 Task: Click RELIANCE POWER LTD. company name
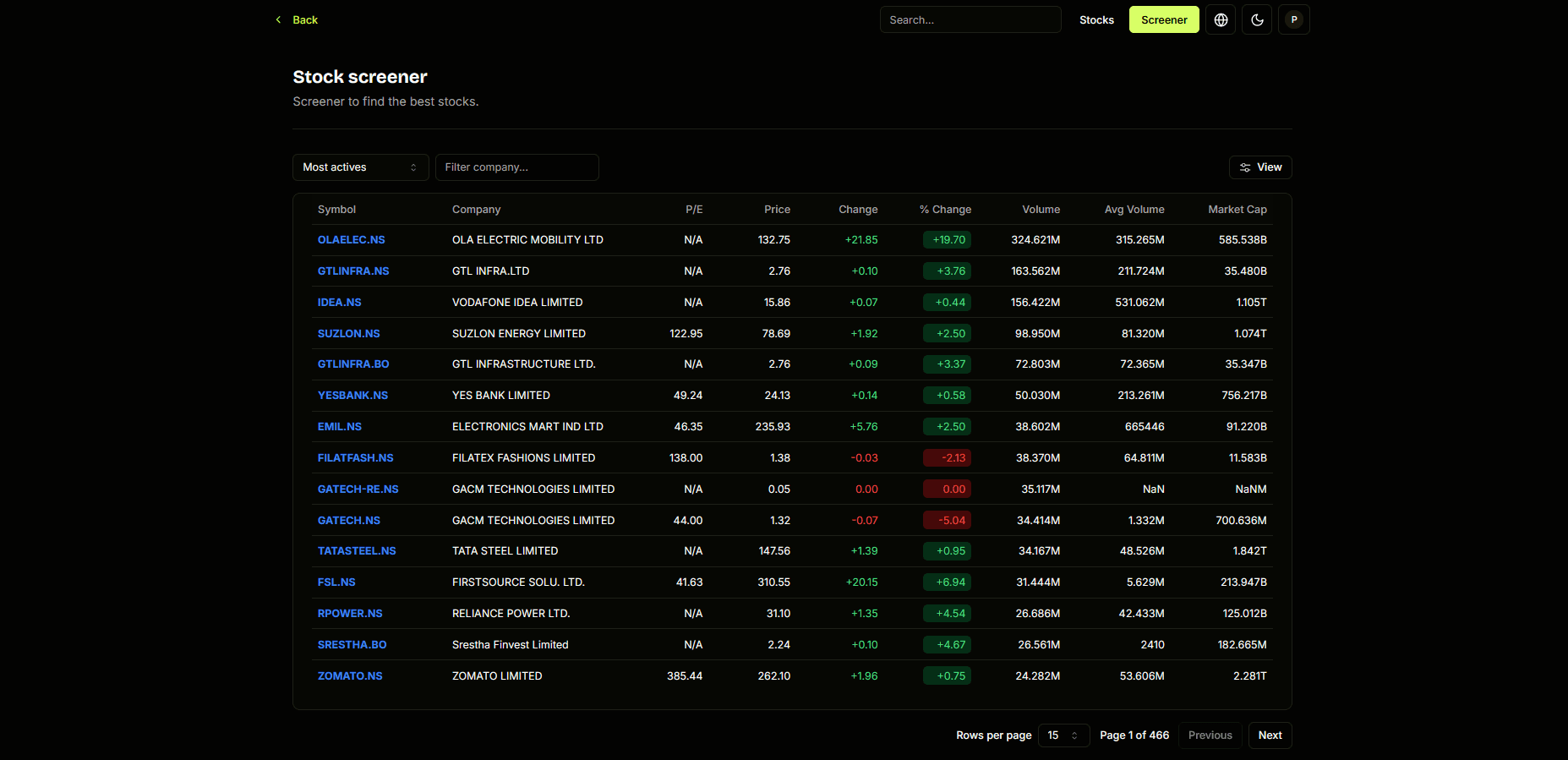511,614
